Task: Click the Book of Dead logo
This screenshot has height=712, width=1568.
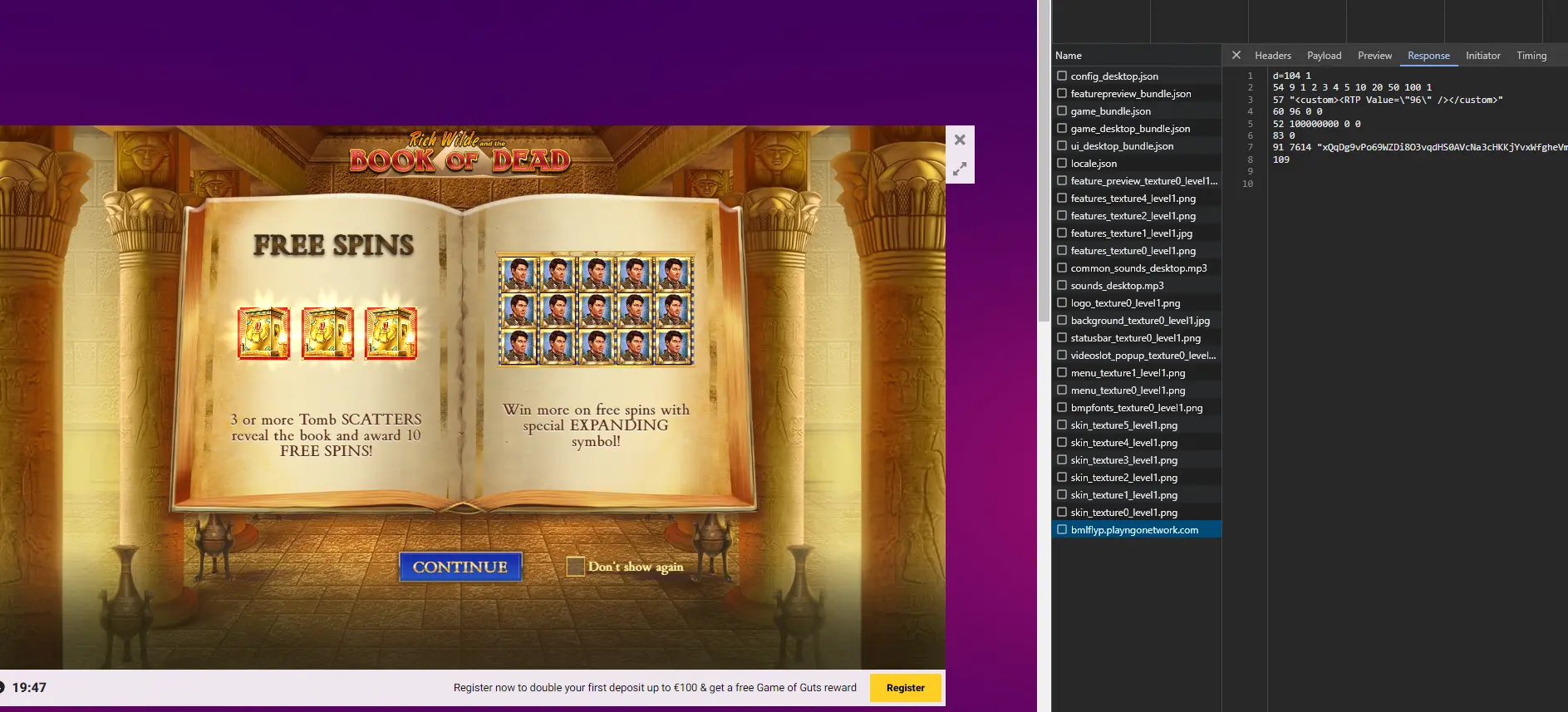Action: [460, 152]
